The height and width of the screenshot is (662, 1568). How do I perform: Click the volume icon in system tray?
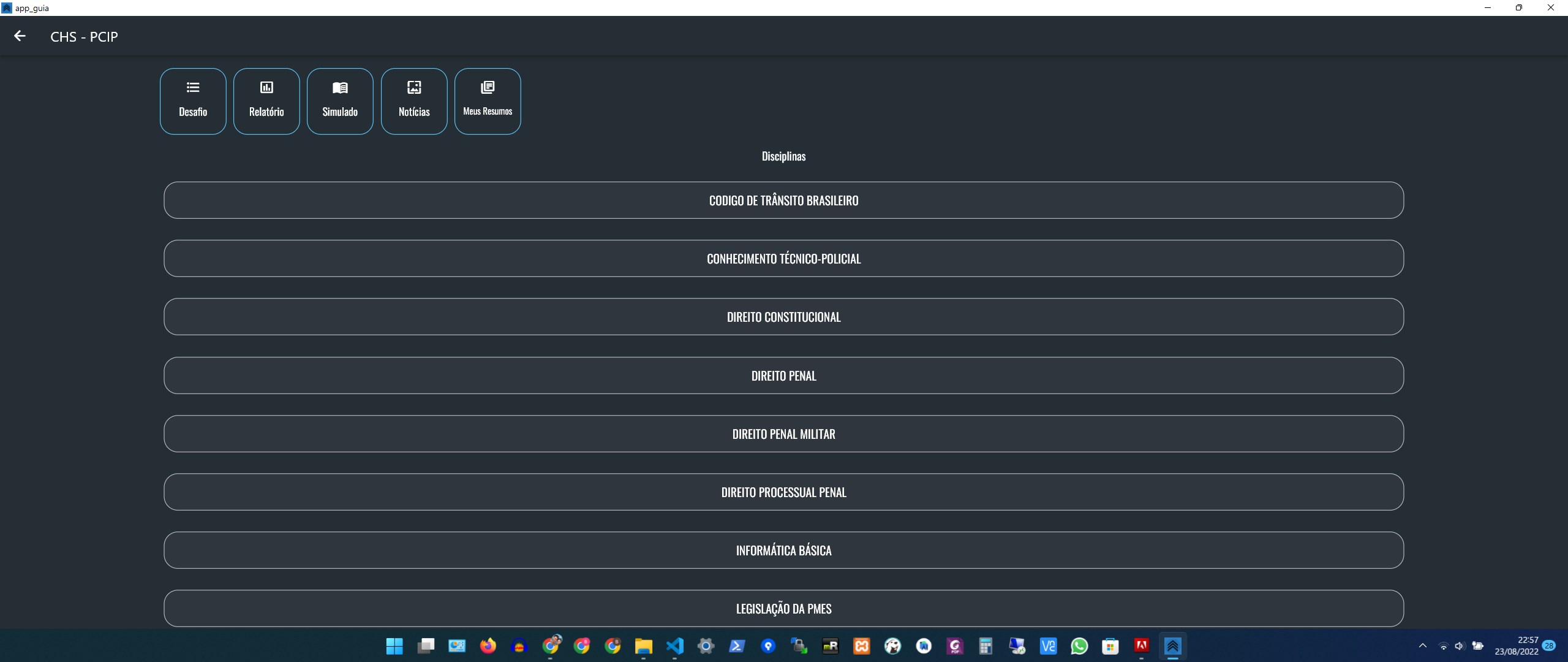coord(1460,646)
